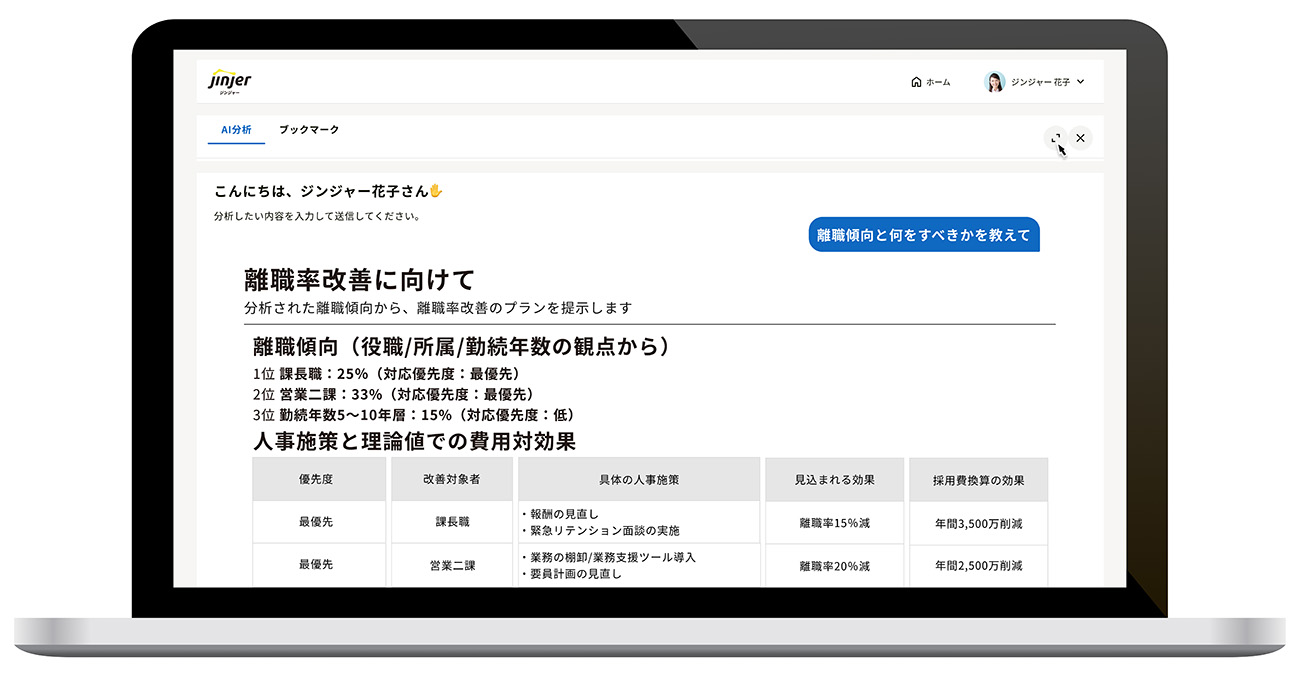Click the 優先度 column header
Image resolution: width=1300 pixels, height=681 pixels.
tap(316, 480)
